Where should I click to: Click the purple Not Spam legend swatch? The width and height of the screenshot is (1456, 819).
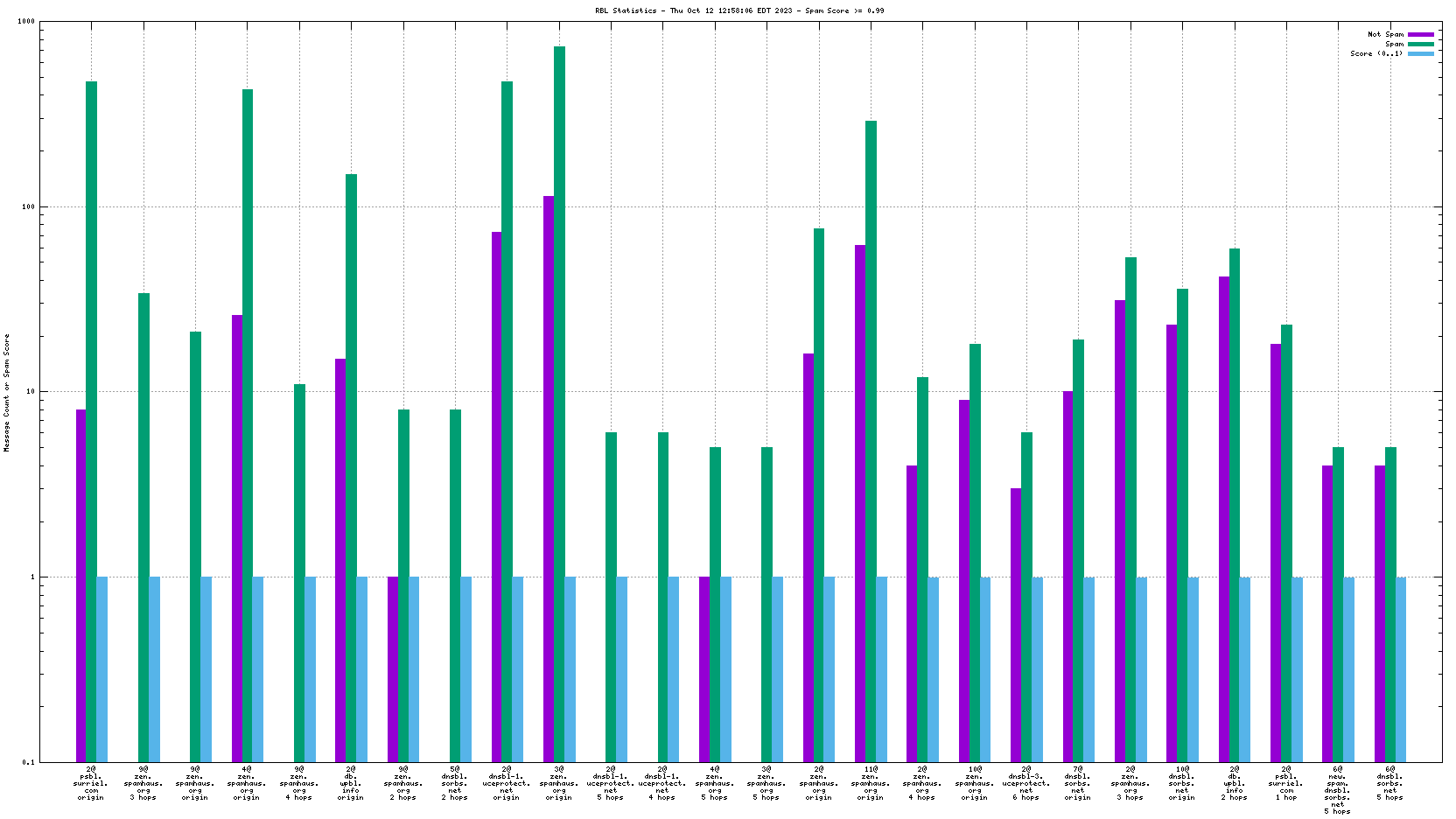[x=1420, y=35]
